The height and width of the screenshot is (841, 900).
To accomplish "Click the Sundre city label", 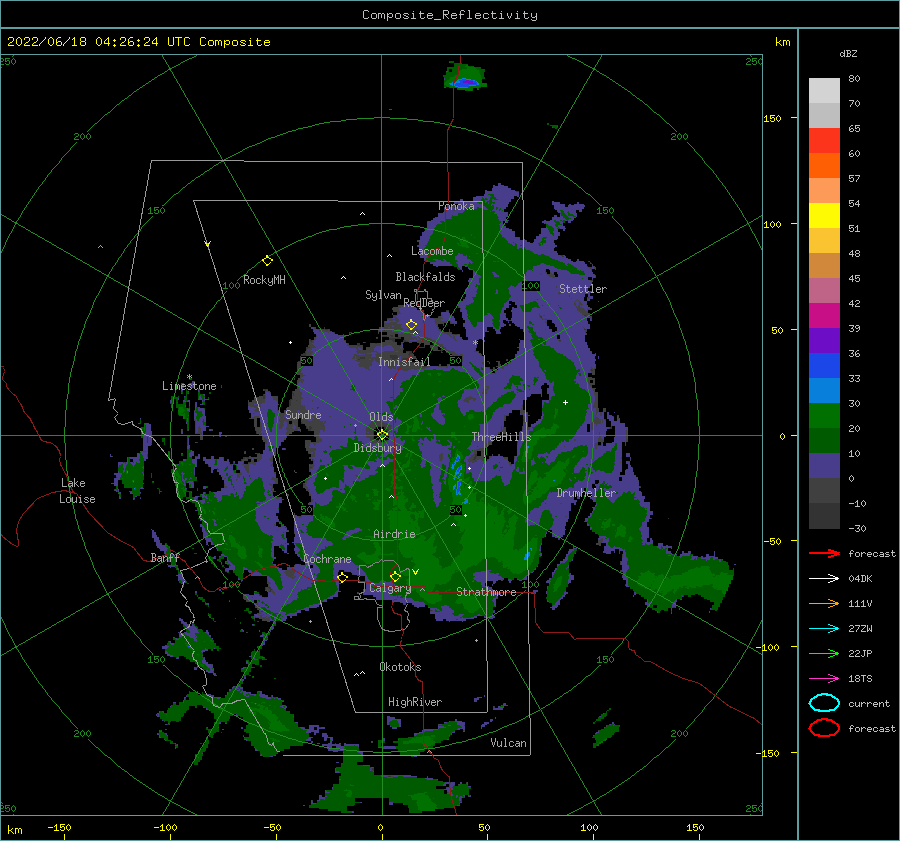I will (303, 414).
